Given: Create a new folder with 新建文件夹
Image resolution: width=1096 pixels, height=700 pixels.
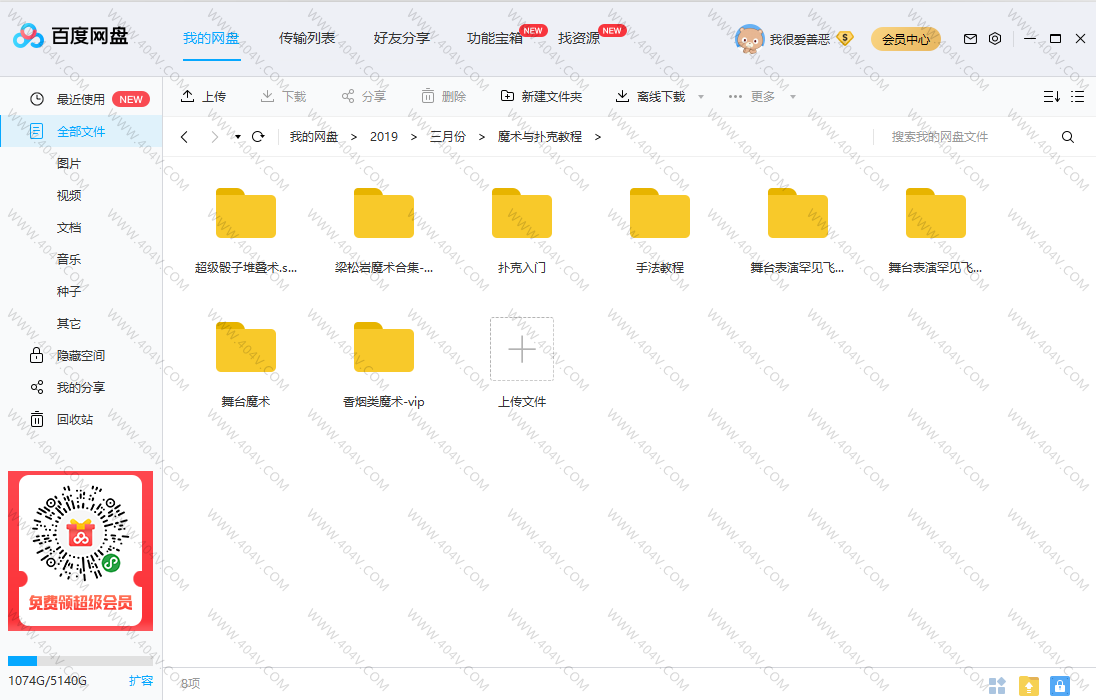Looking at the screenshot, I should 541,97.
